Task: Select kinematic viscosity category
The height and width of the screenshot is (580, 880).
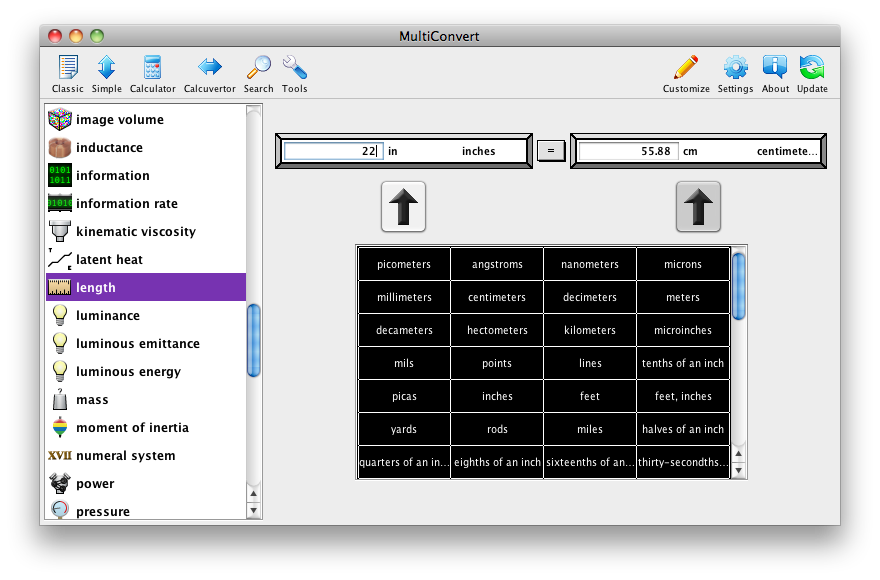Action: point(146,231)
